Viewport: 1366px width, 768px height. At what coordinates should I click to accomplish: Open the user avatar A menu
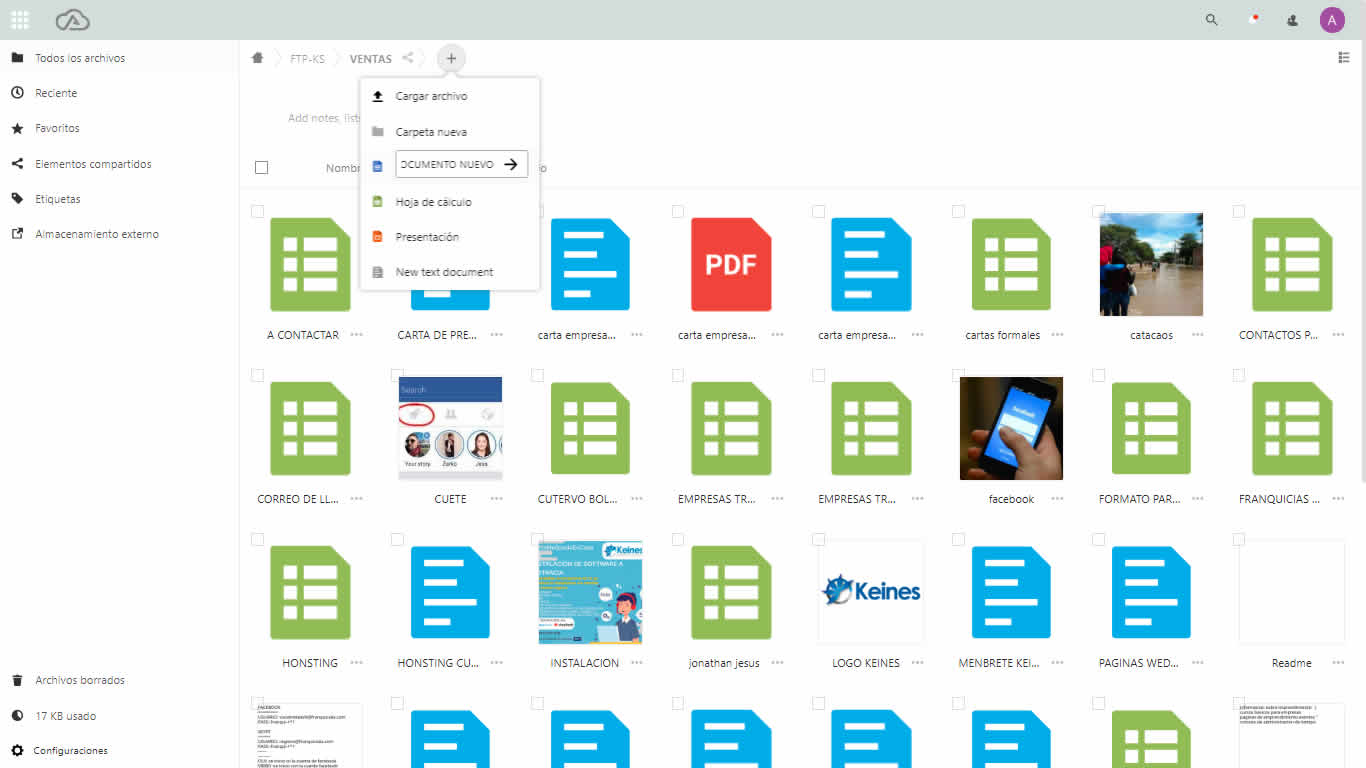coord(1332,19)
